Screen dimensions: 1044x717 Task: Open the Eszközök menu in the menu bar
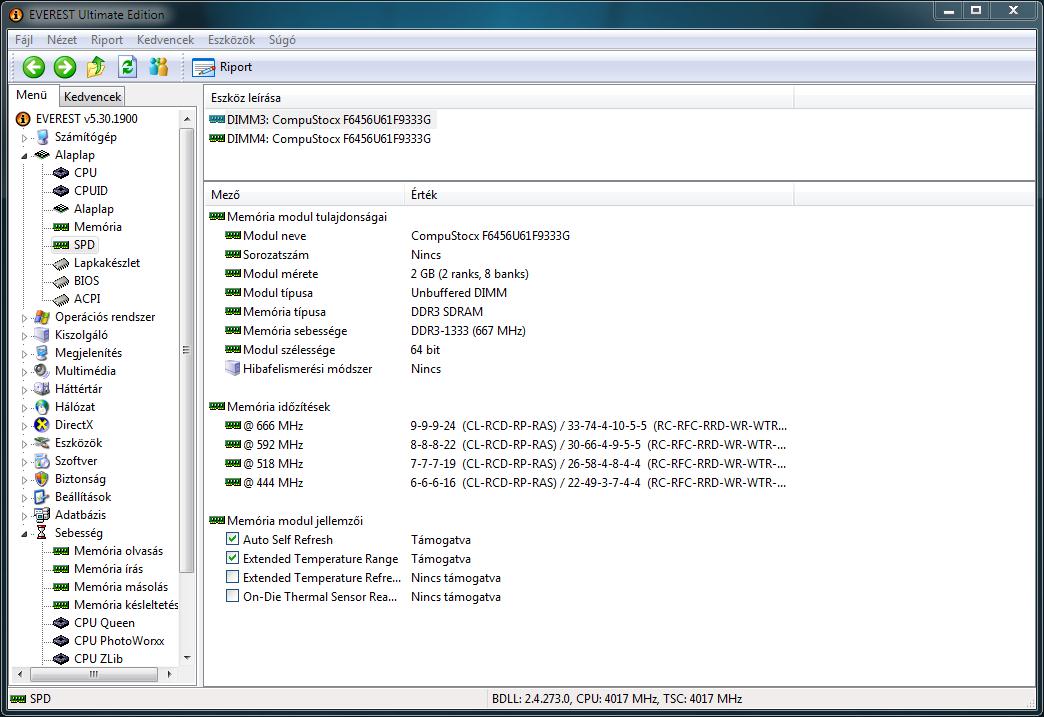231,40
